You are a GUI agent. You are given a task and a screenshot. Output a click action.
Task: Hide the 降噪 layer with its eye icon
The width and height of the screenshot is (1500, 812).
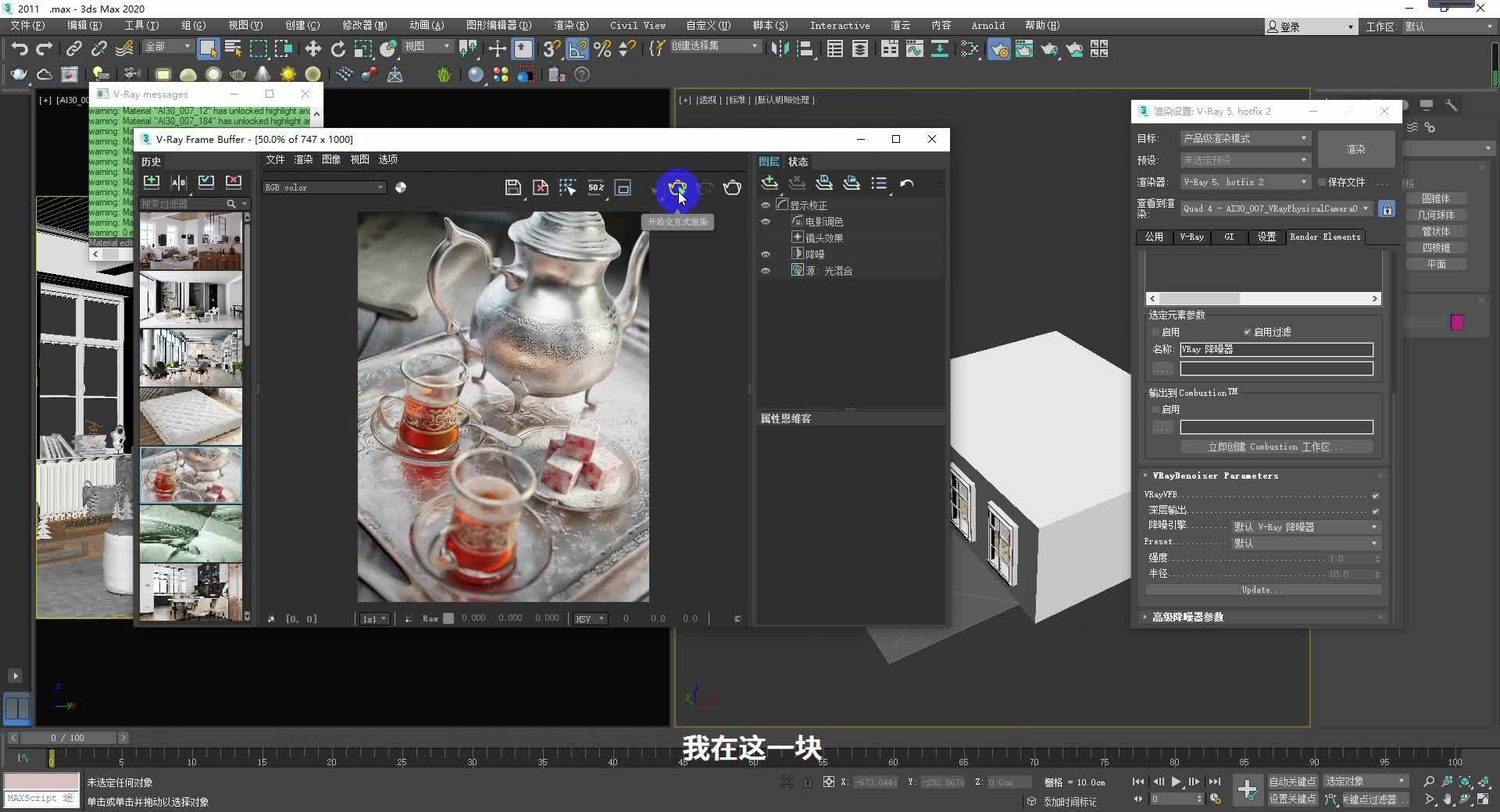(x=765, y=254)
